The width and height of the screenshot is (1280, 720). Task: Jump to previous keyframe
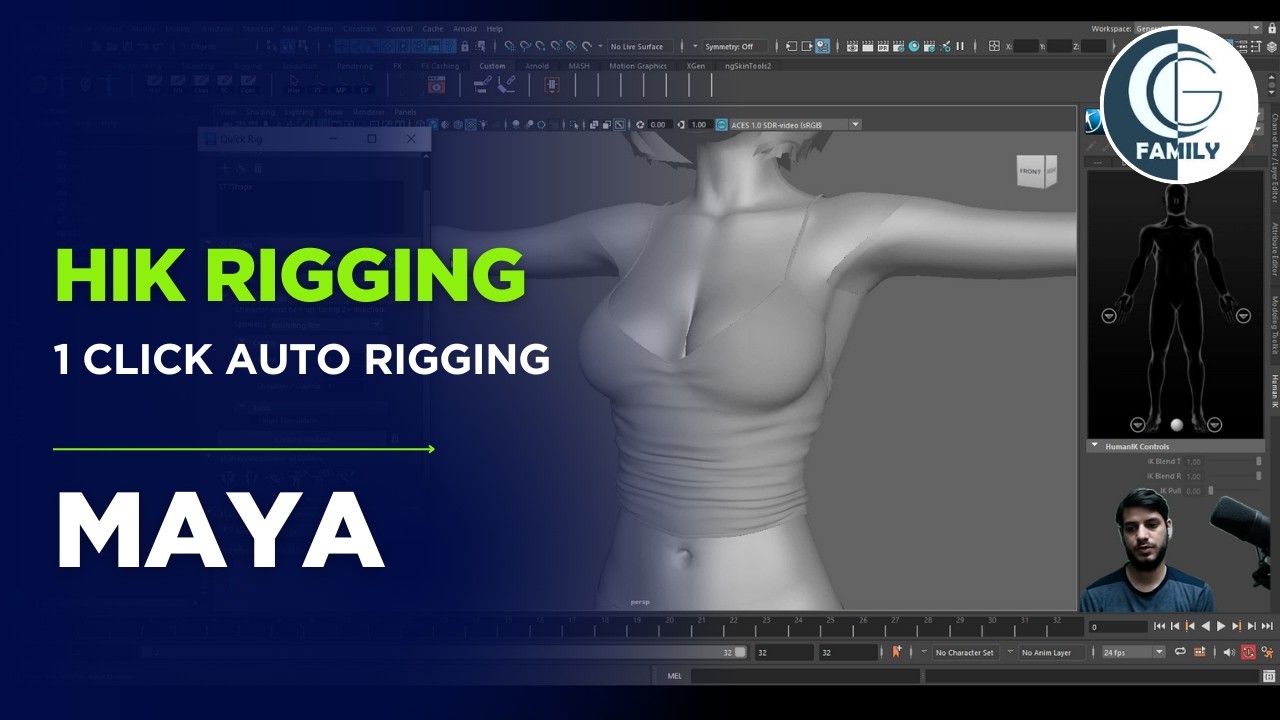[1190, 626]
